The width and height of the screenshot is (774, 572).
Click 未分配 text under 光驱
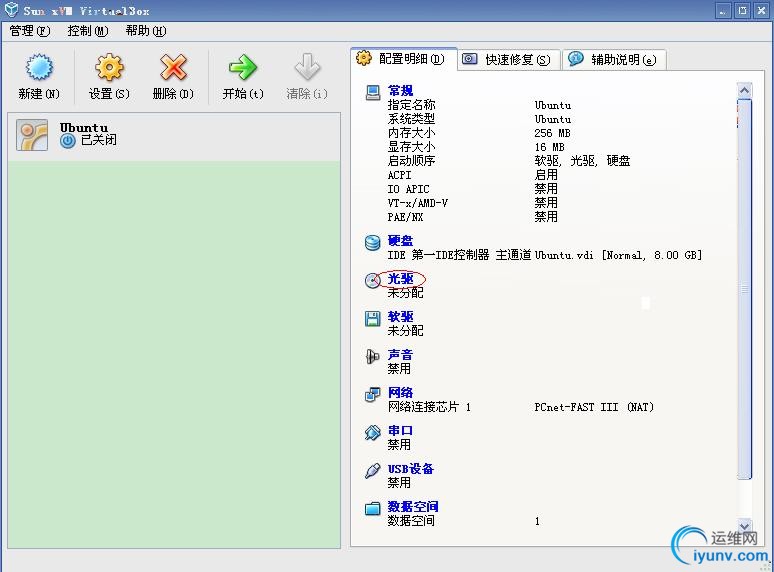pos(405,293)
